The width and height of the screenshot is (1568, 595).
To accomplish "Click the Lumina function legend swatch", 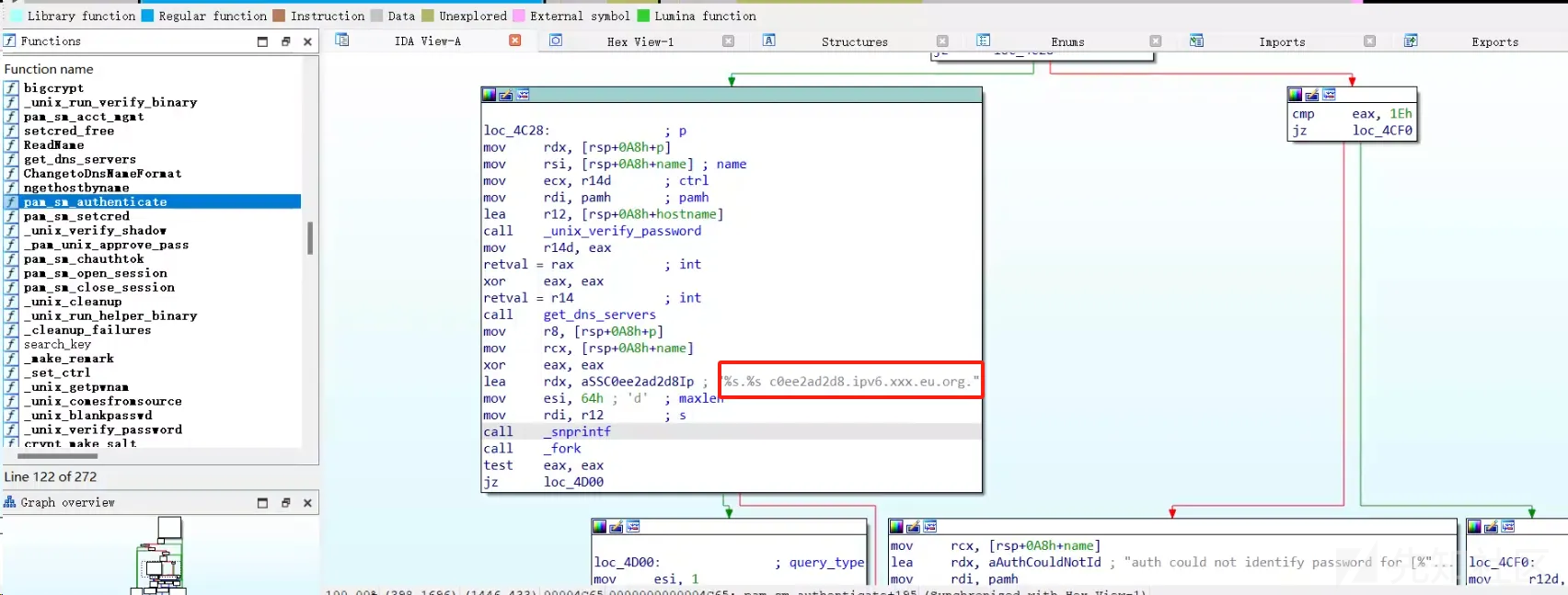I will 643,16.
